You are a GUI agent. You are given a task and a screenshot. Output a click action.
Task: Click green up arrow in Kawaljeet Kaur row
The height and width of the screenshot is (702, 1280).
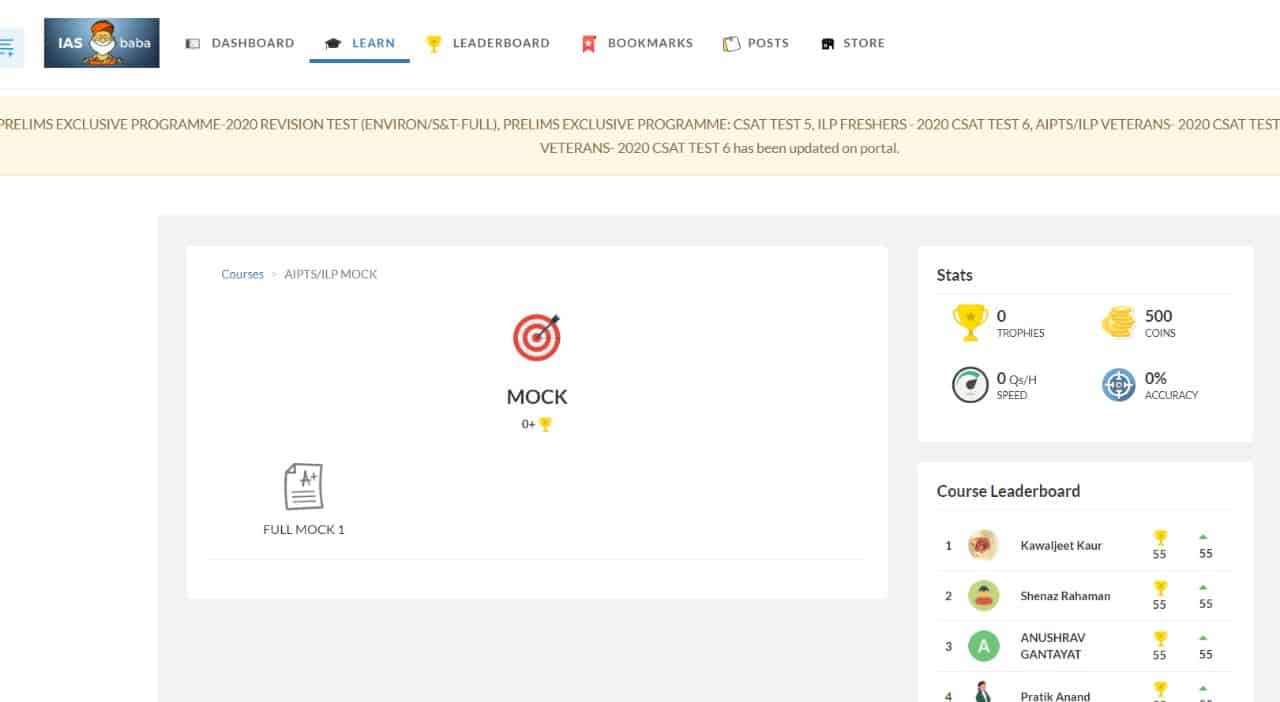(1203, 537)
